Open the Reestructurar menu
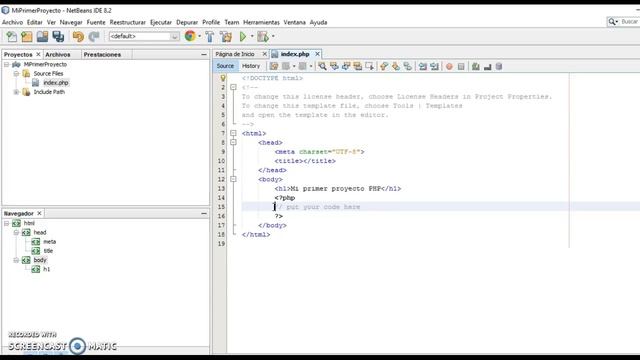The image size is (640, 360). [128, 22]
